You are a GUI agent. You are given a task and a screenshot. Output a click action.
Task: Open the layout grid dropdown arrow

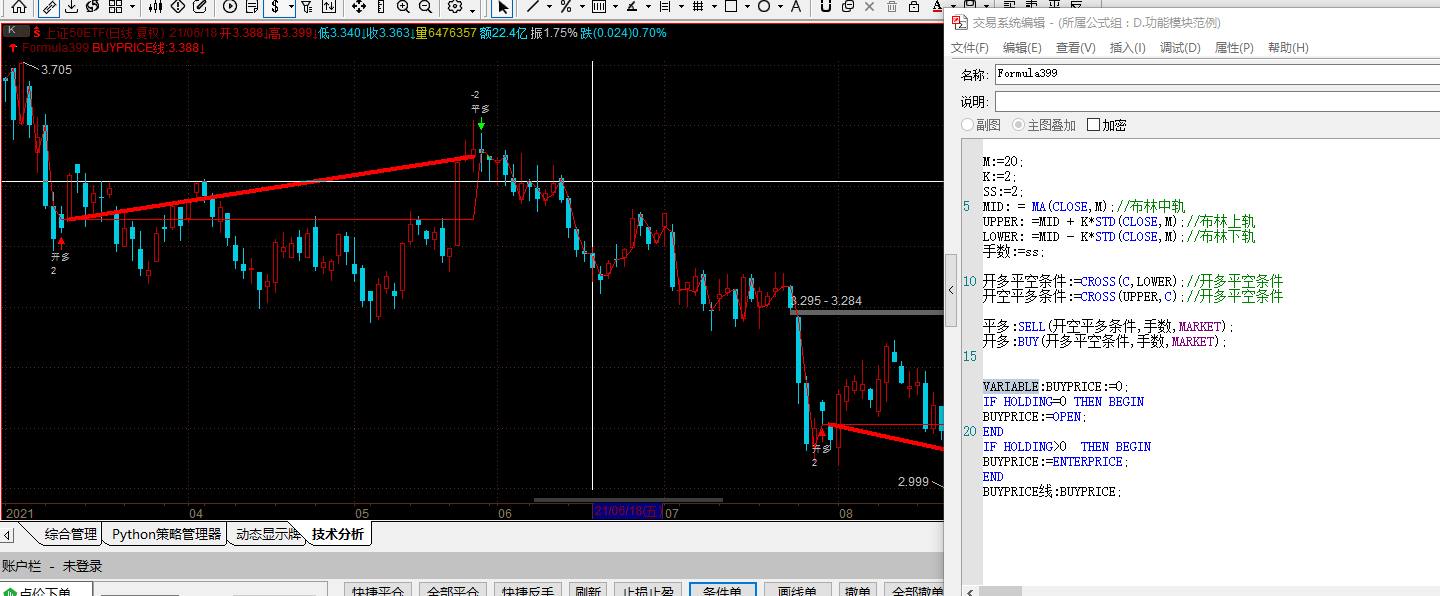(132, 7)
